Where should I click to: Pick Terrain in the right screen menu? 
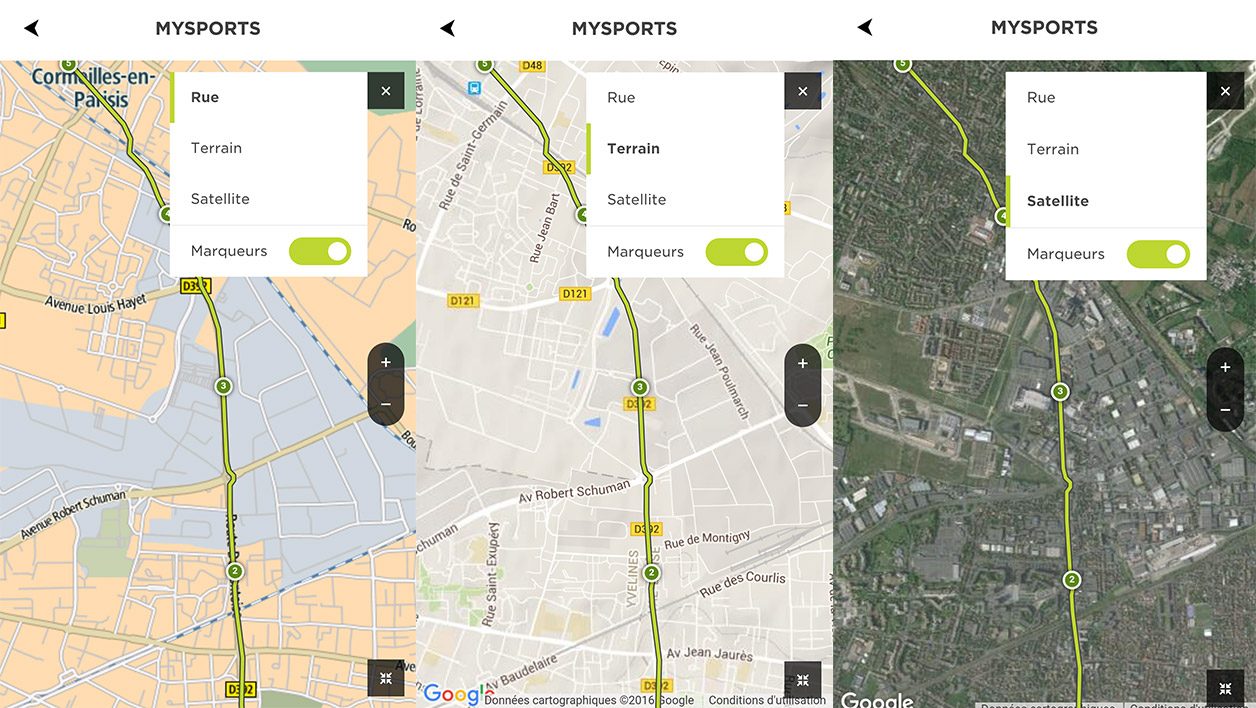[x=1106, y=149]
